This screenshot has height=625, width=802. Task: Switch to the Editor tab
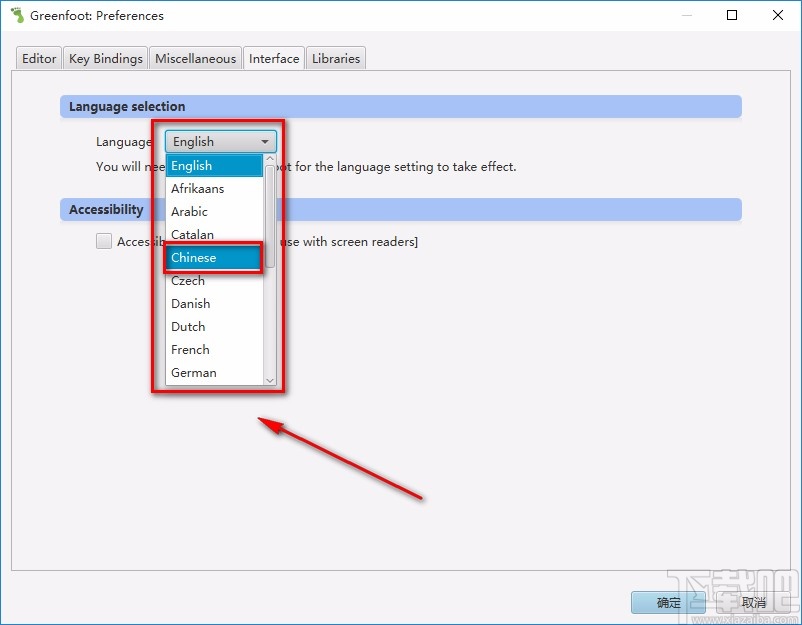coord(39,58)
